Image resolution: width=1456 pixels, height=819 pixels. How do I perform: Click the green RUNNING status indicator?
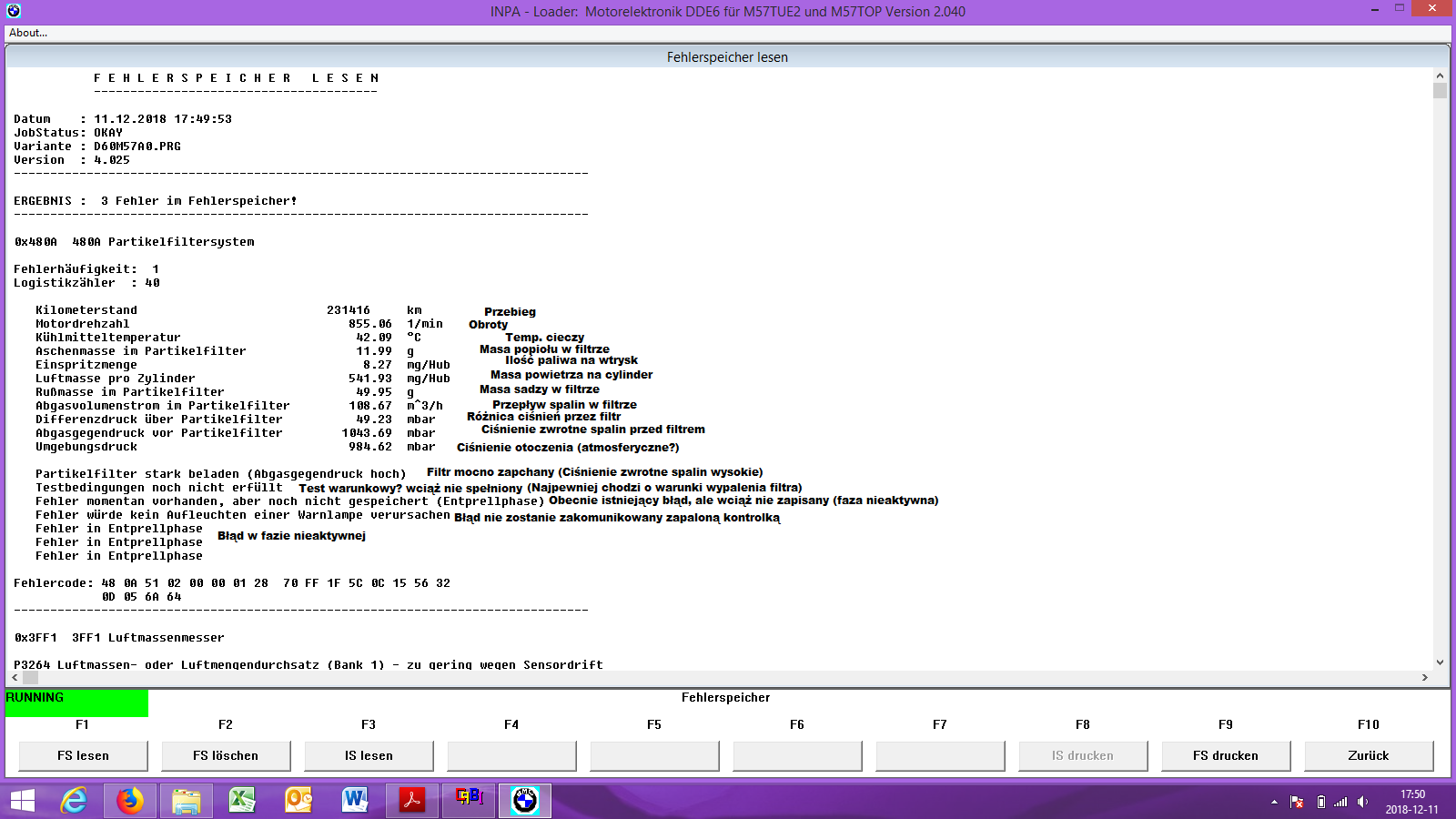click(76, 703)
